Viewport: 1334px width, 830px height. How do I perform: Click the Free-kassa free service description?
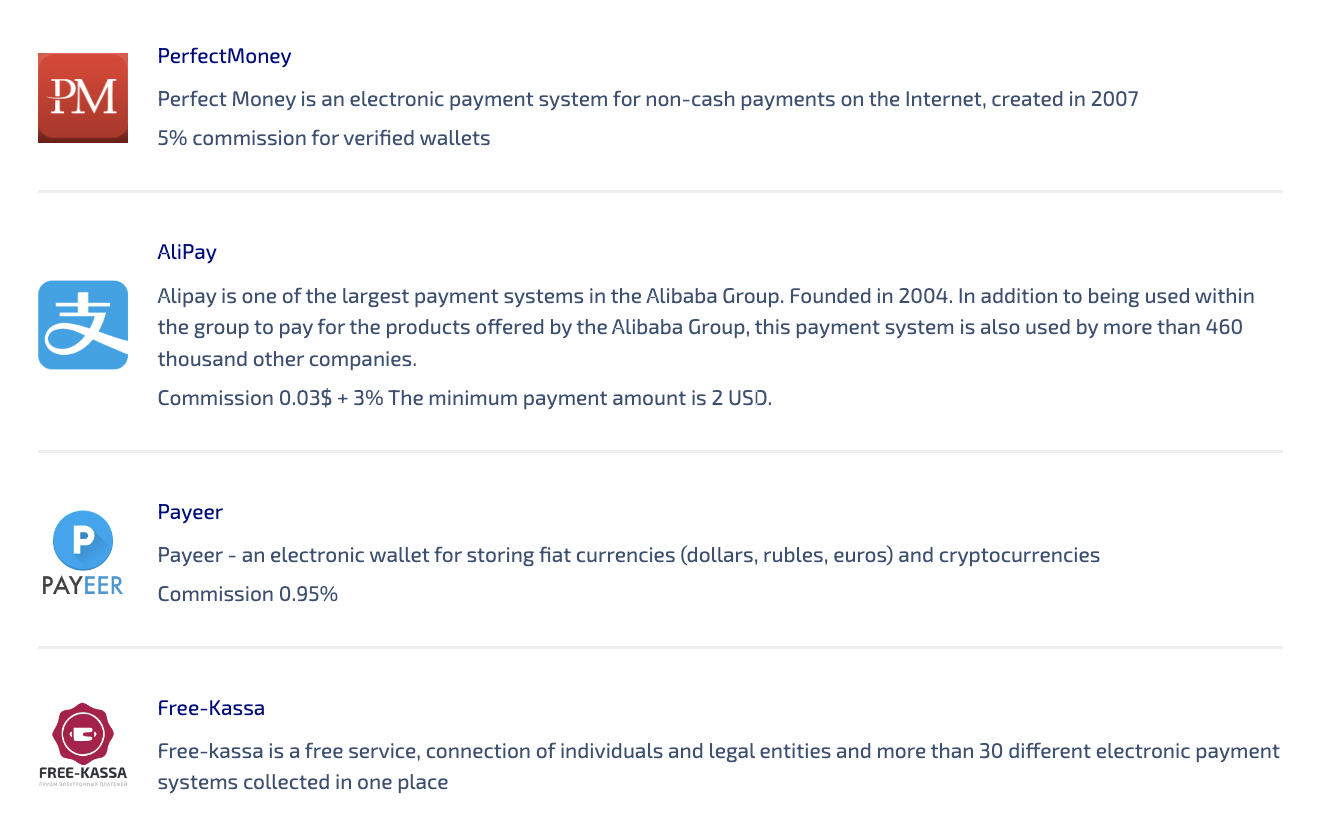719,766
